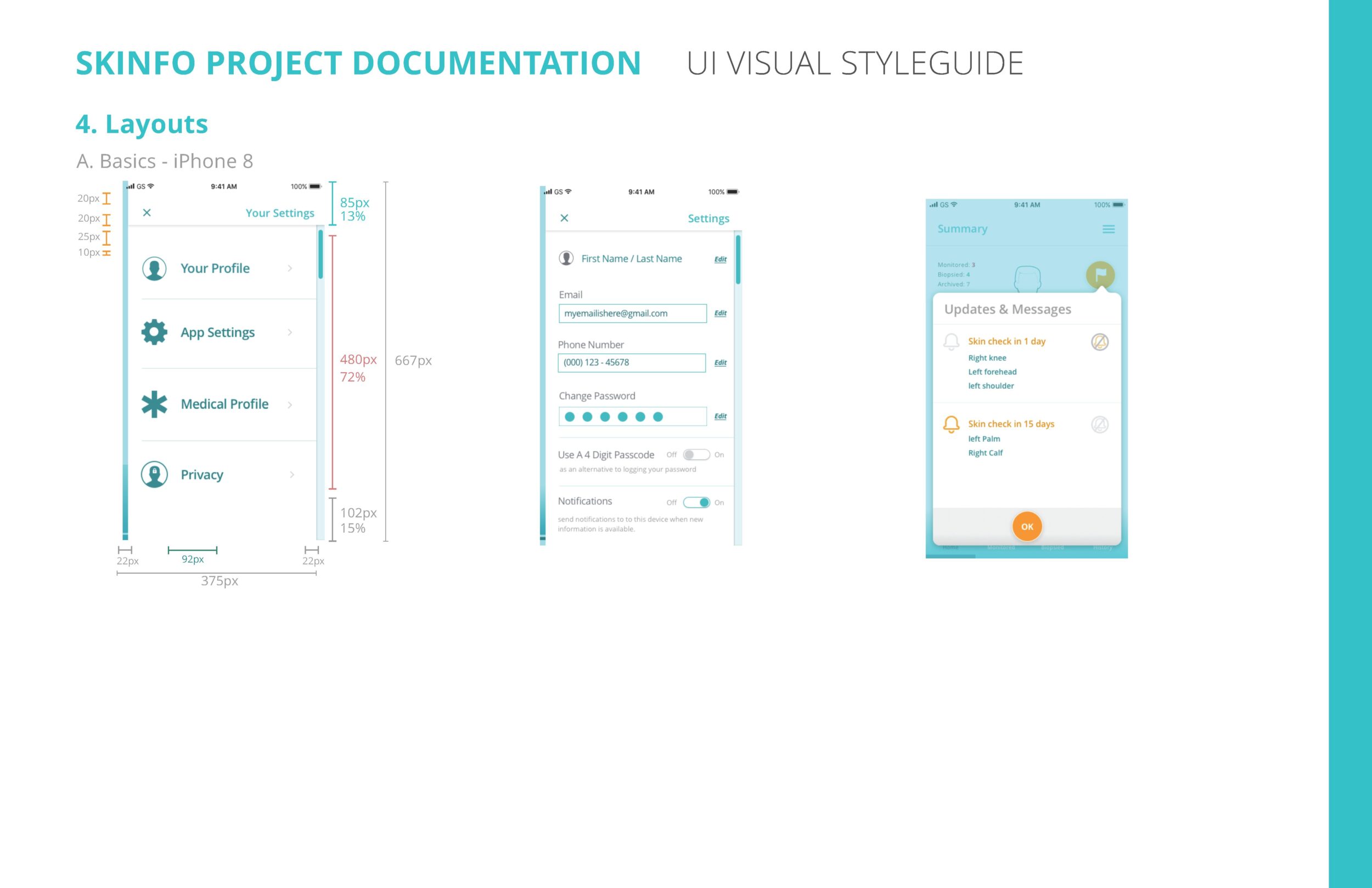Click Edit link next to Email field
This screenshot has height=888, width=1372.
[x=721, y=313]
